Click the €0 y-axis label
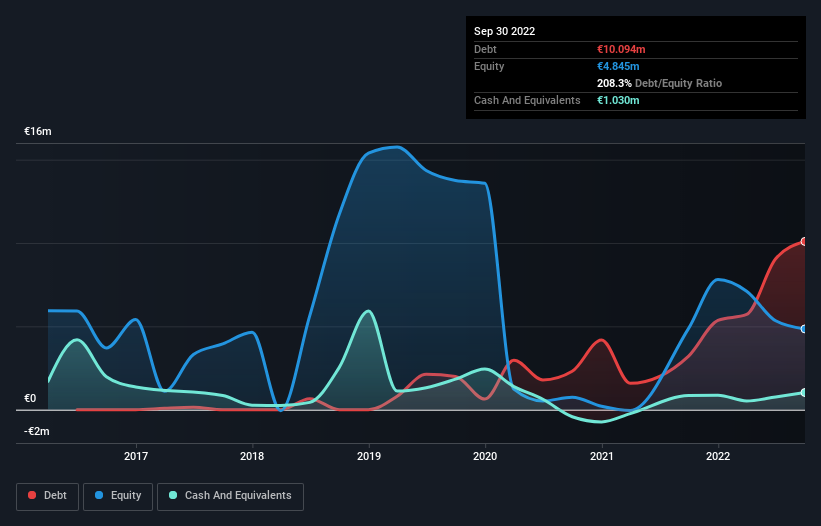 [30, 399]
